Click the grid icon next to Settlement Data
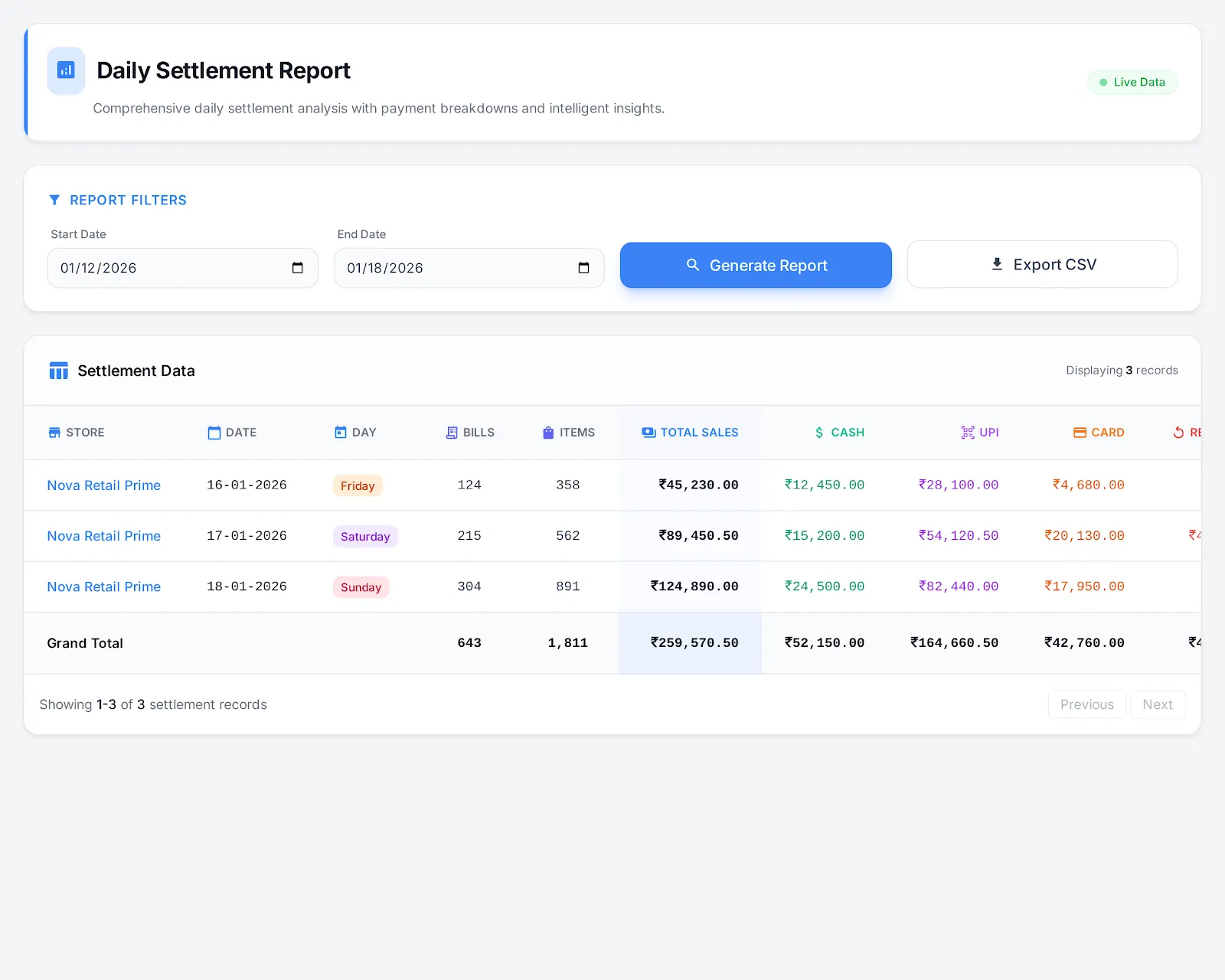This screenshot has width=1225, height=980. (58, 371)
